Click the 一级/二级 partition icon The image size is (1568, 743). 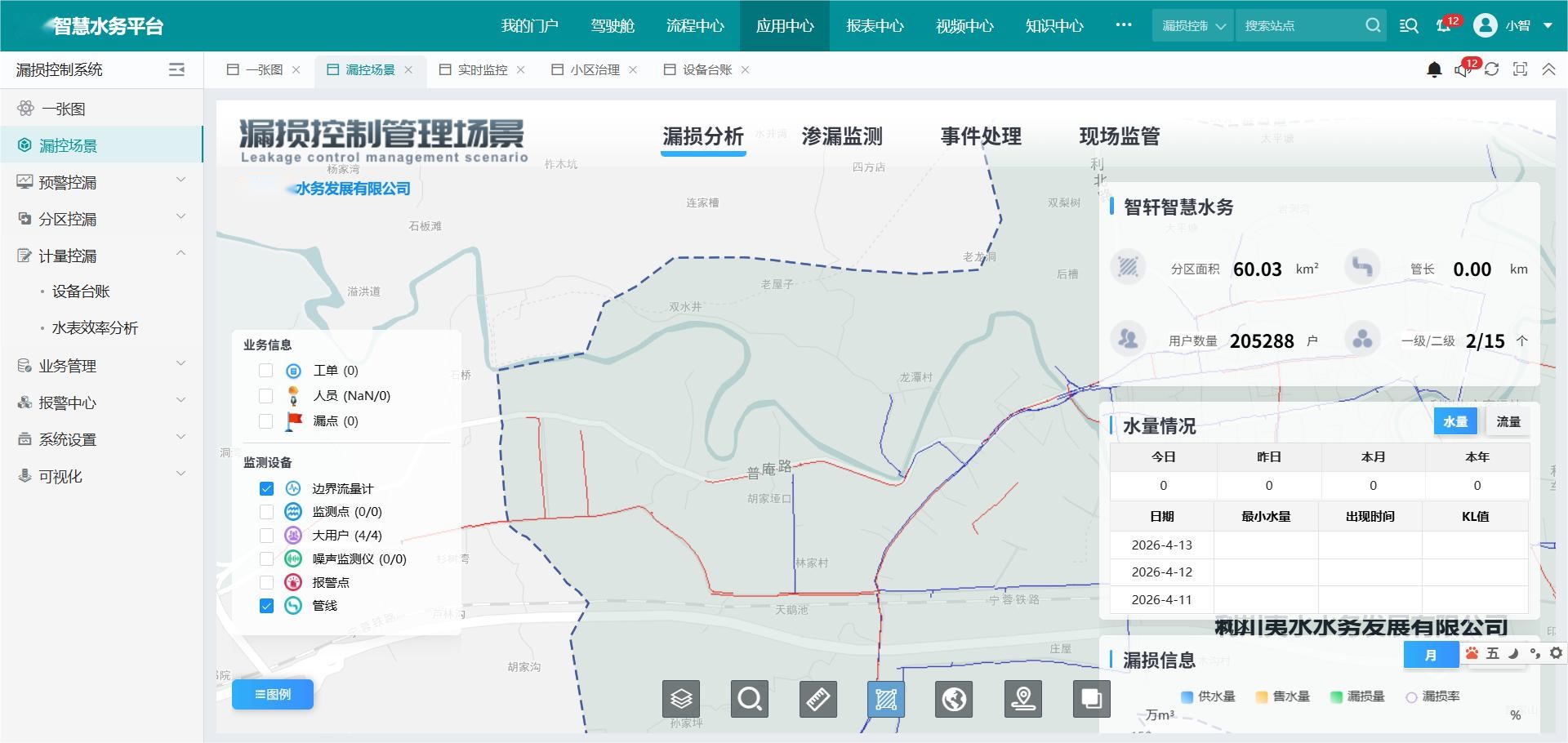click(x=1362, y=339)
